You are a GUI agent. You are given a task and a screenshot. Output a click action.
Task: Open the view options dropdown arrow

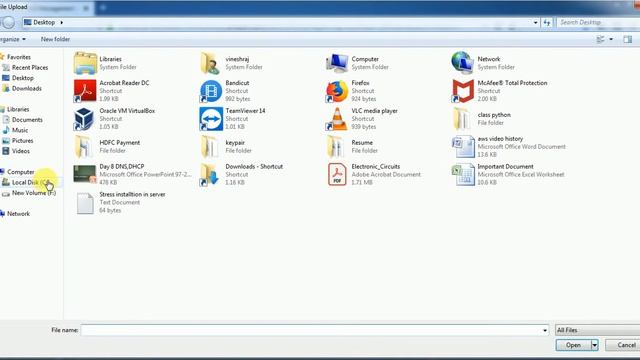pyautogui.click(x=611, y=39)
